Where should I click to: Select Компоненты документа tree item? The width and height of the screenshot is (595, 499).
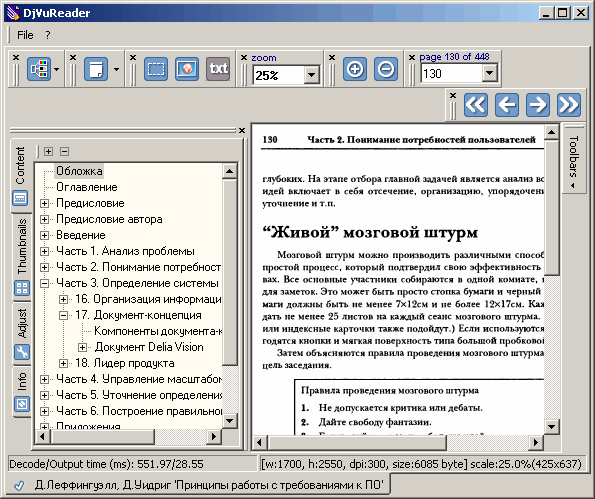[x=157, y=331]
